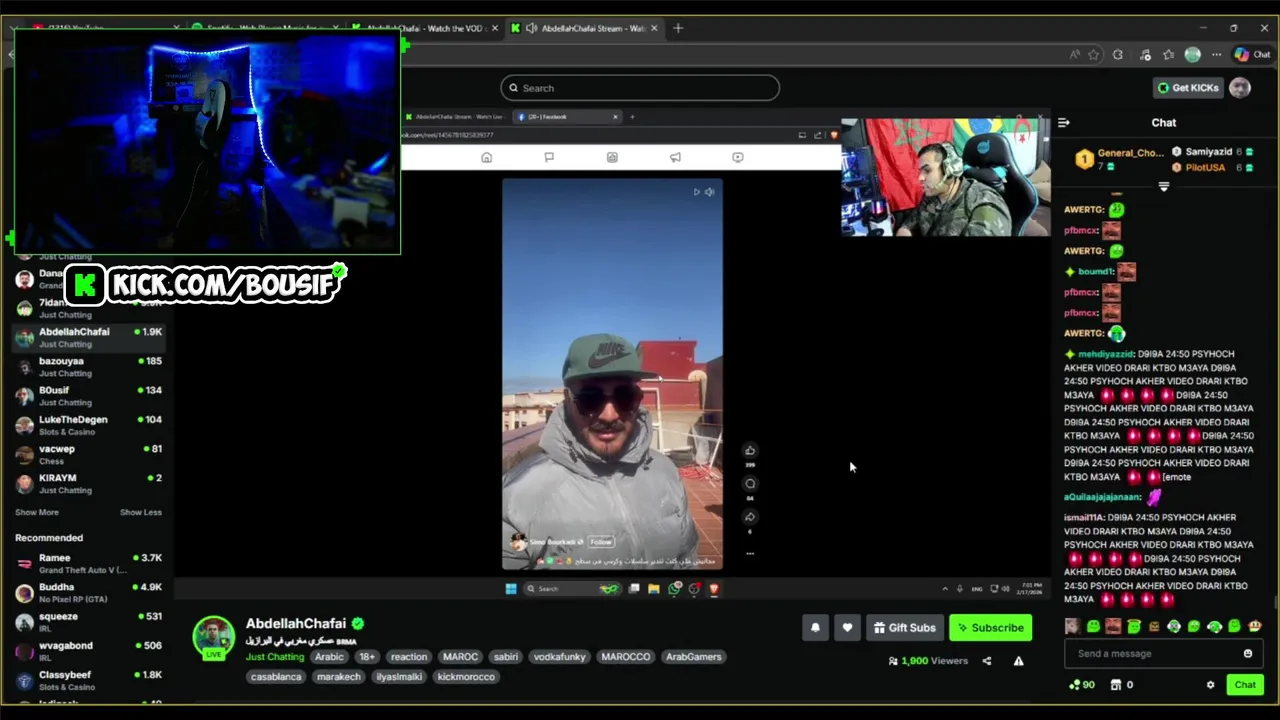
Task: Open browser settings and more menu
Action: click(1216, 55)
